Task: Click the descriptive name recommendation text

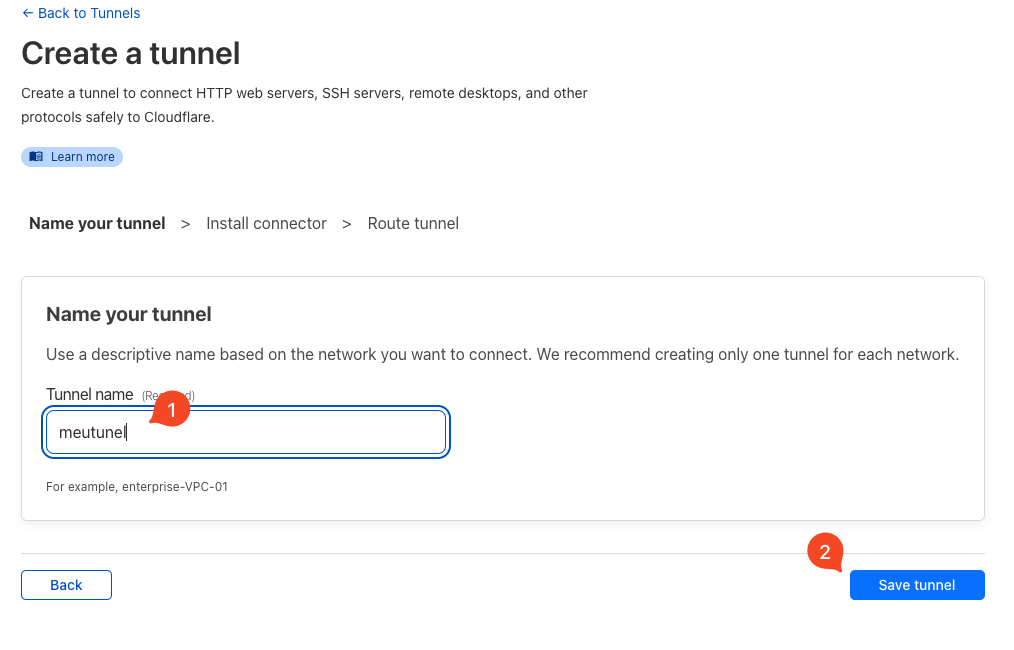Action: (502, 355)
